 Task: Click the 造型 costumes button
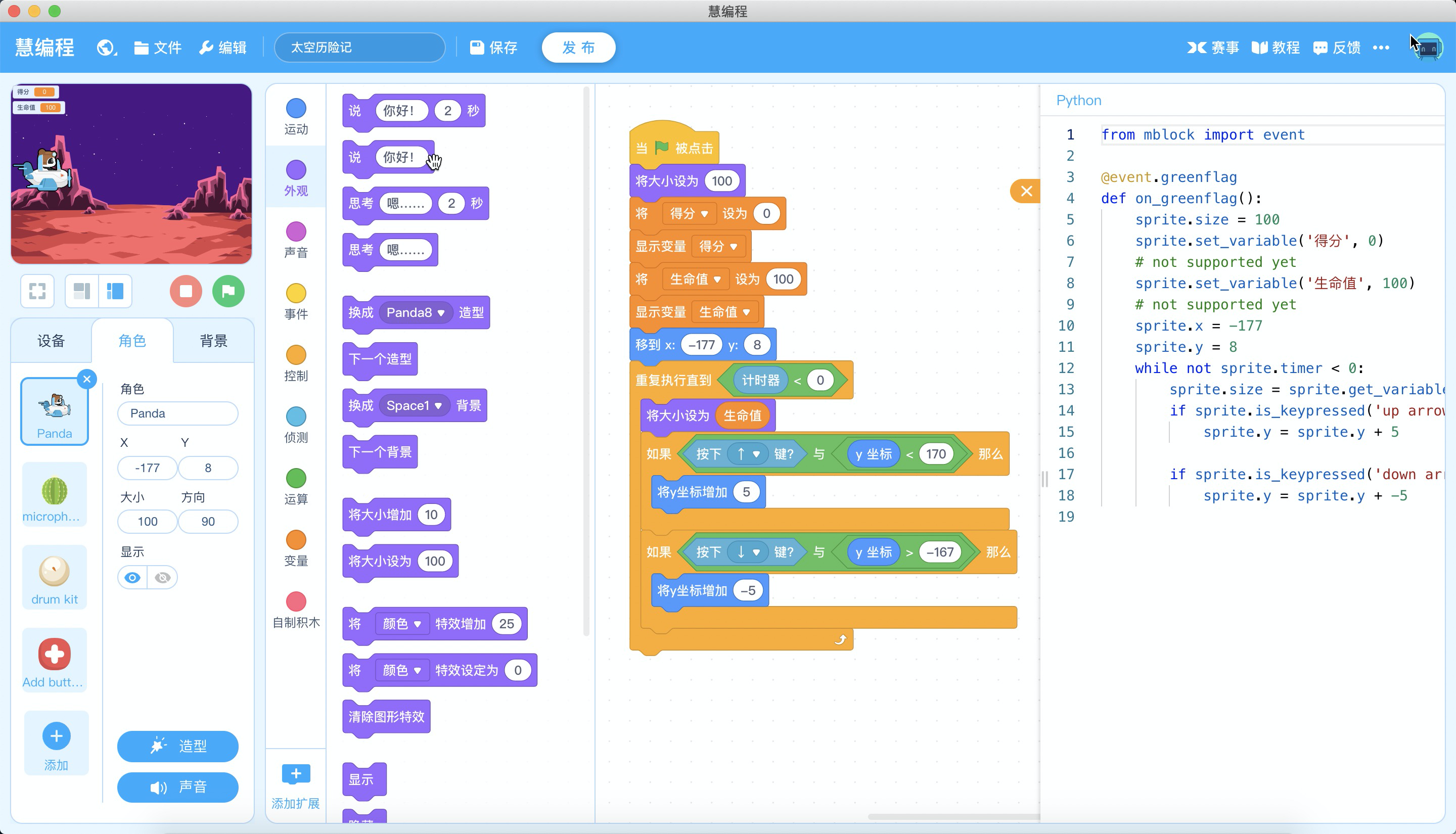pos(177,746)
